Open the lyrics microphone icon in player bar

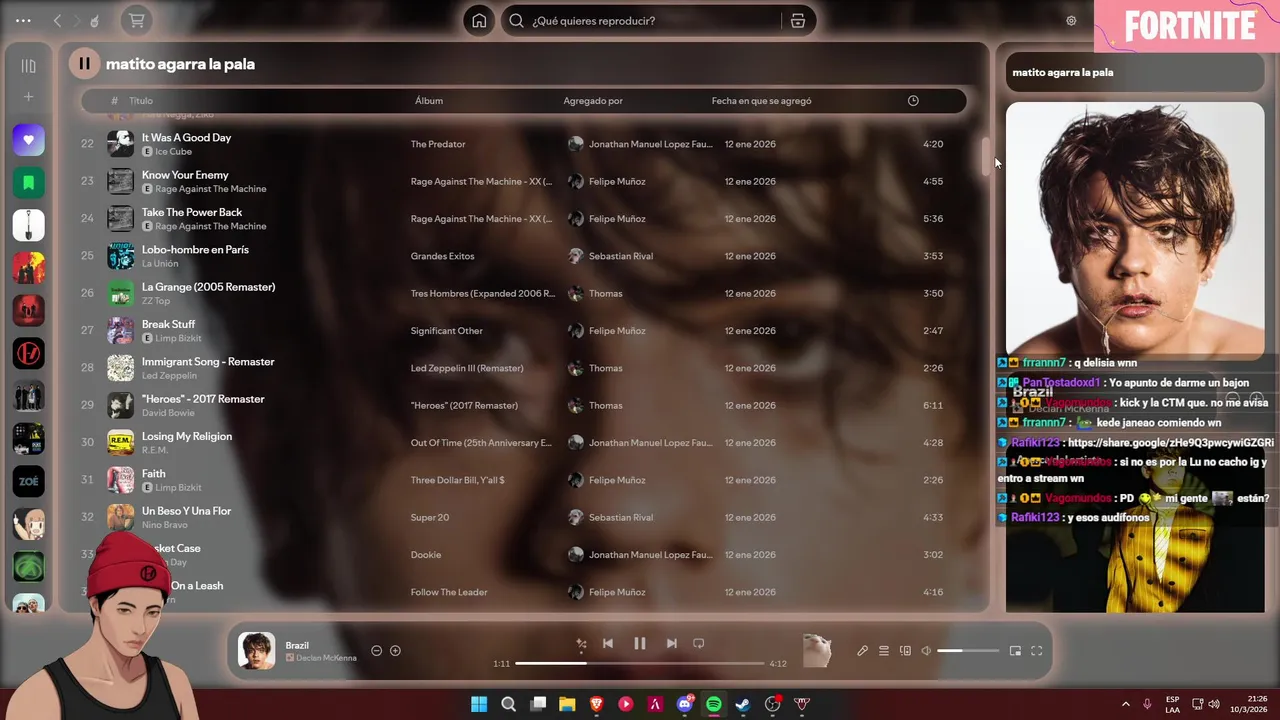(x=862, y=651)
